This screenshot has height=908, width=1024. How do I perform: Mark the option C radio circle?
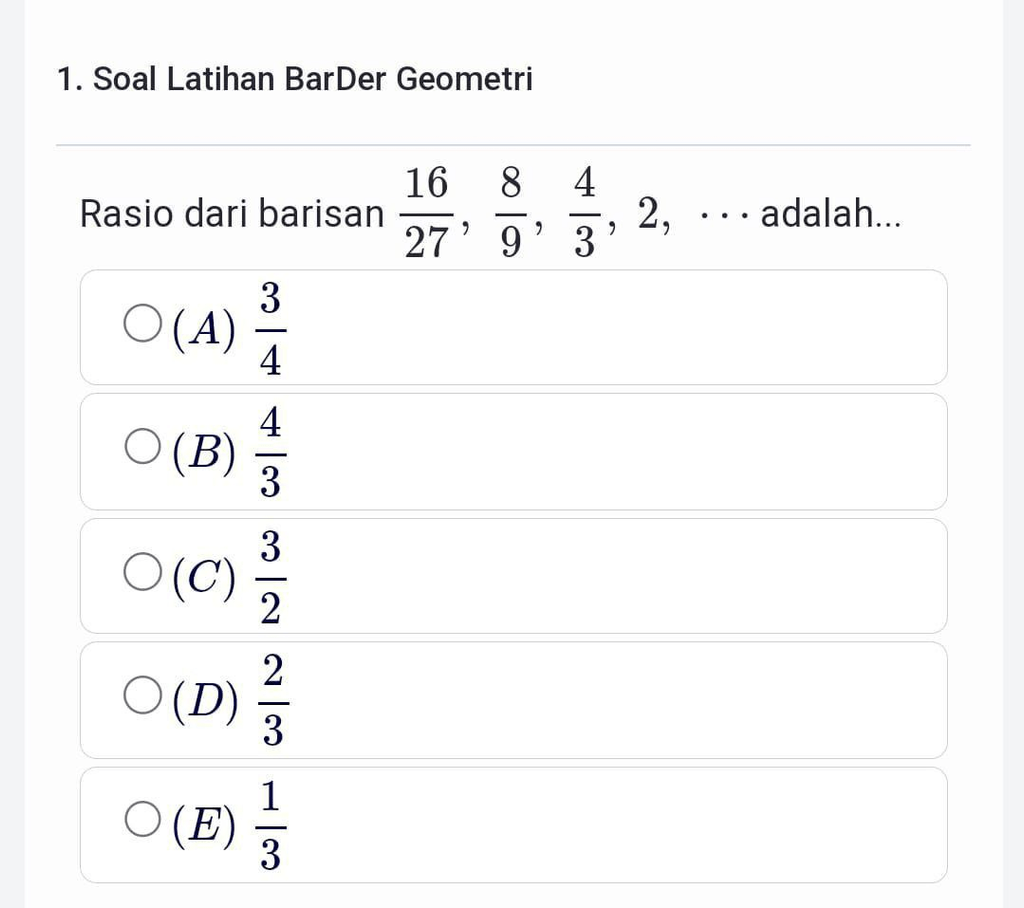(141, 574)
